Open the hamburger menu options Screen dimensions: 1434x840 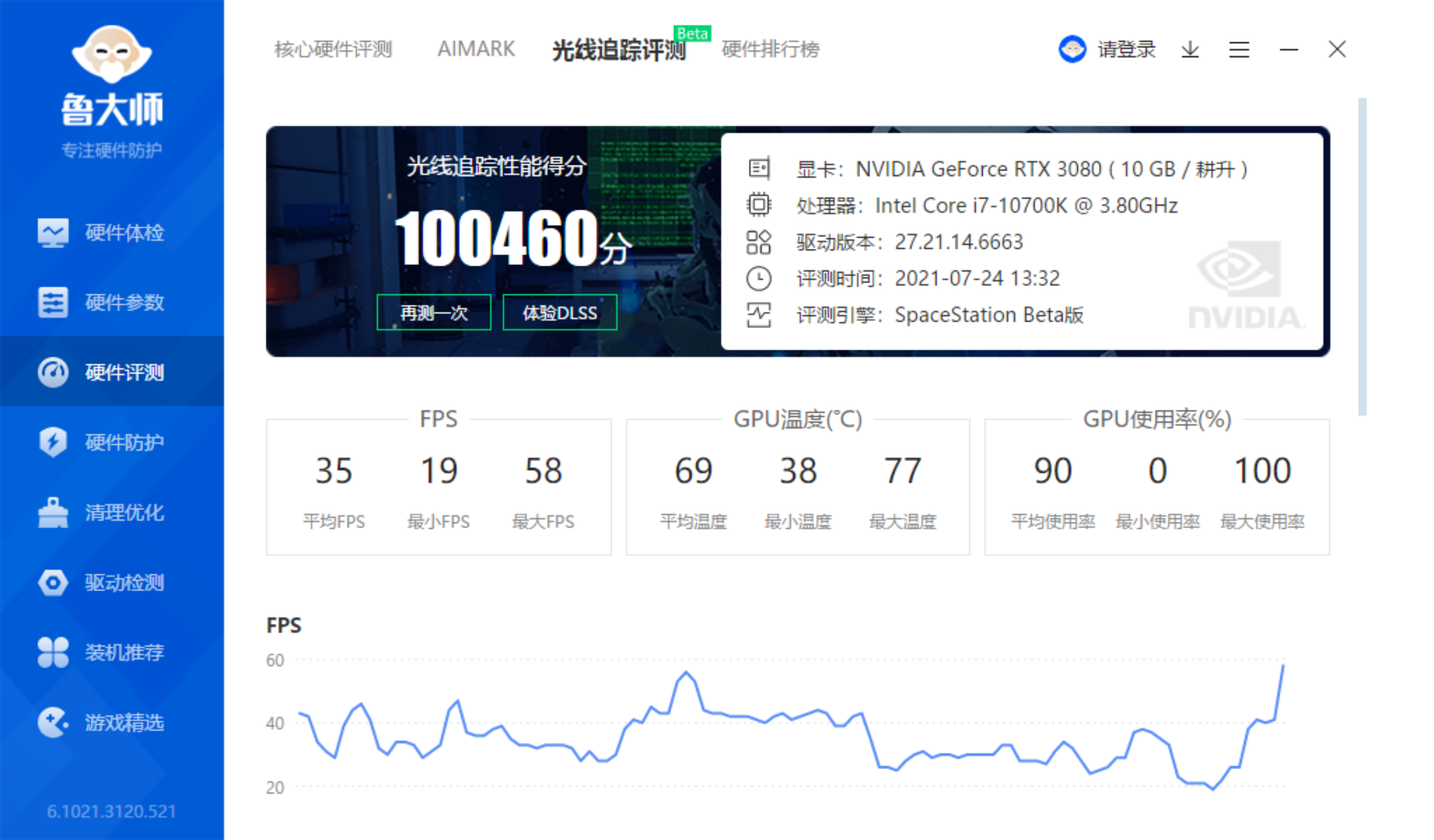click(1240, 48)
